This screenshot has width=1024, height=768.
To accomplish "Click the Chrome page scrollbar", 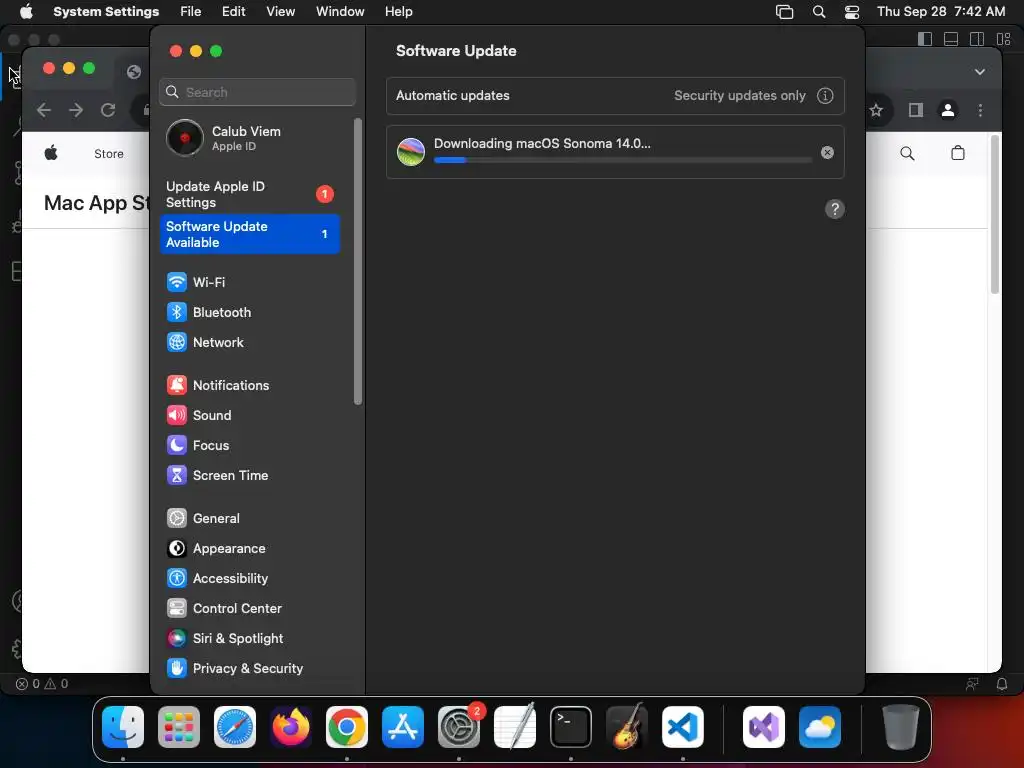I will 995,214.
